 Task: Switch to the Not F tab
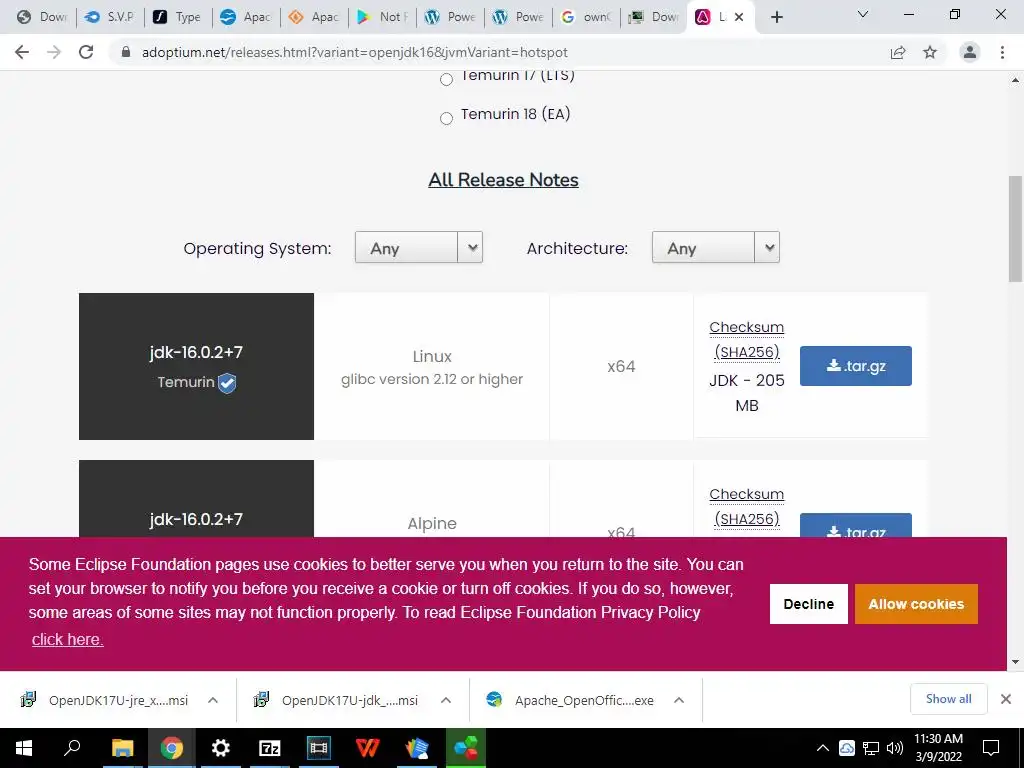tap(382, 17)
